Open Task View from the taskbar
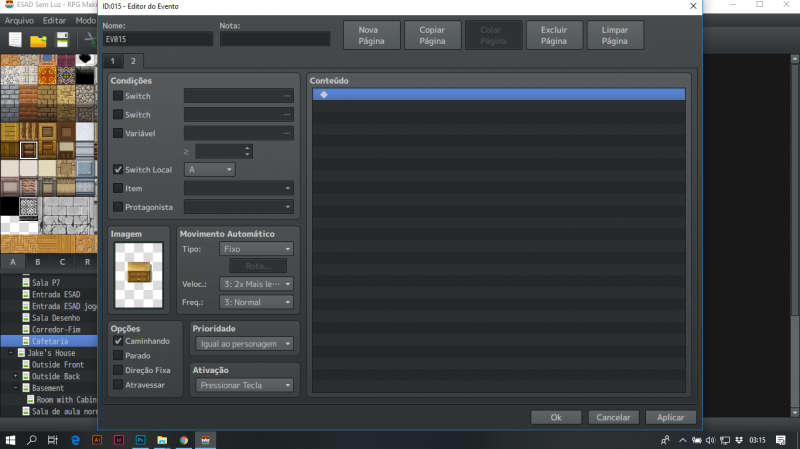Screen dimensions: 800x449 [53, 440]
